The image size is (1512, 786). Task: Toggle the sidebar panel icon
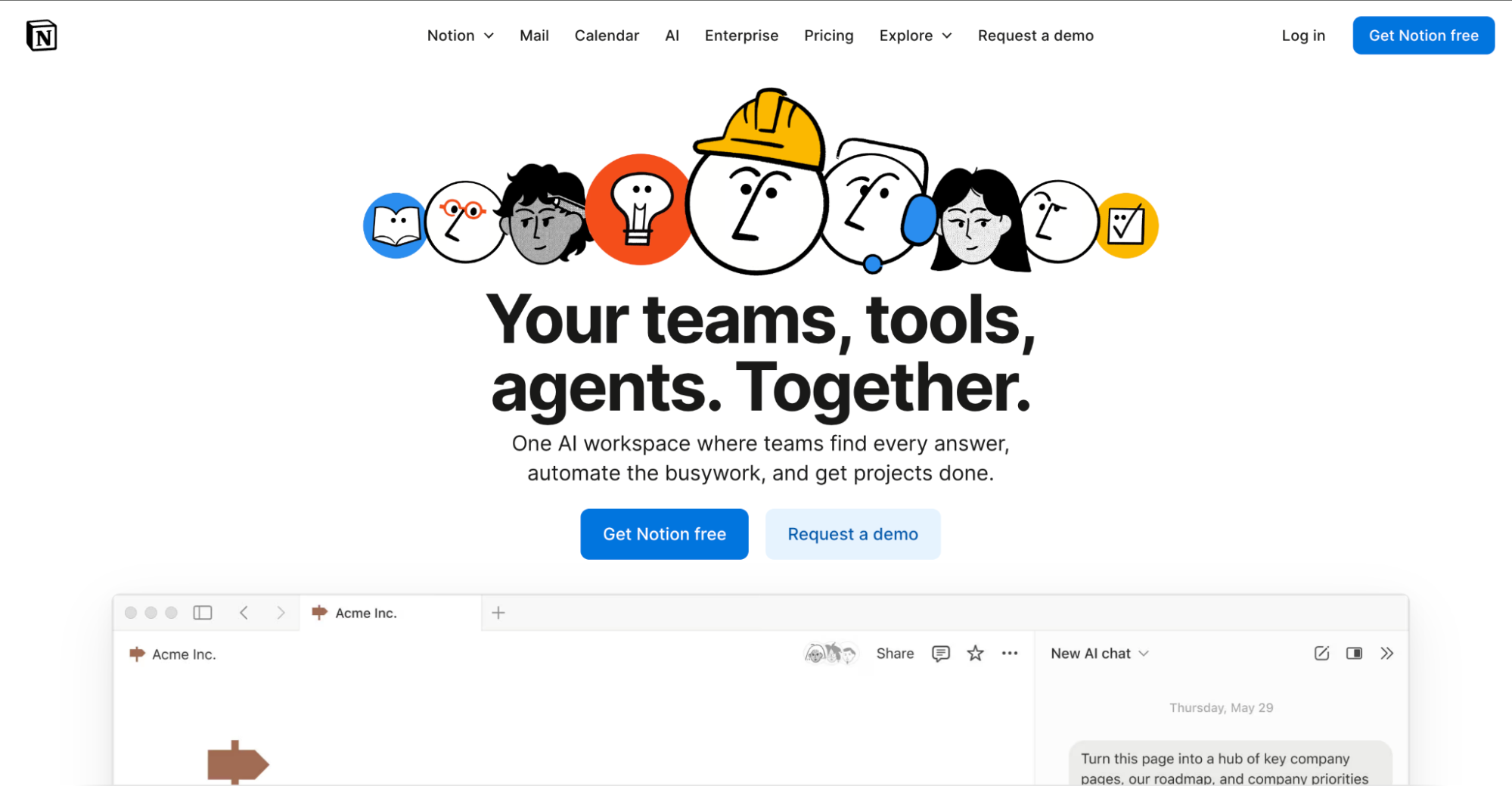coord(202,613)
